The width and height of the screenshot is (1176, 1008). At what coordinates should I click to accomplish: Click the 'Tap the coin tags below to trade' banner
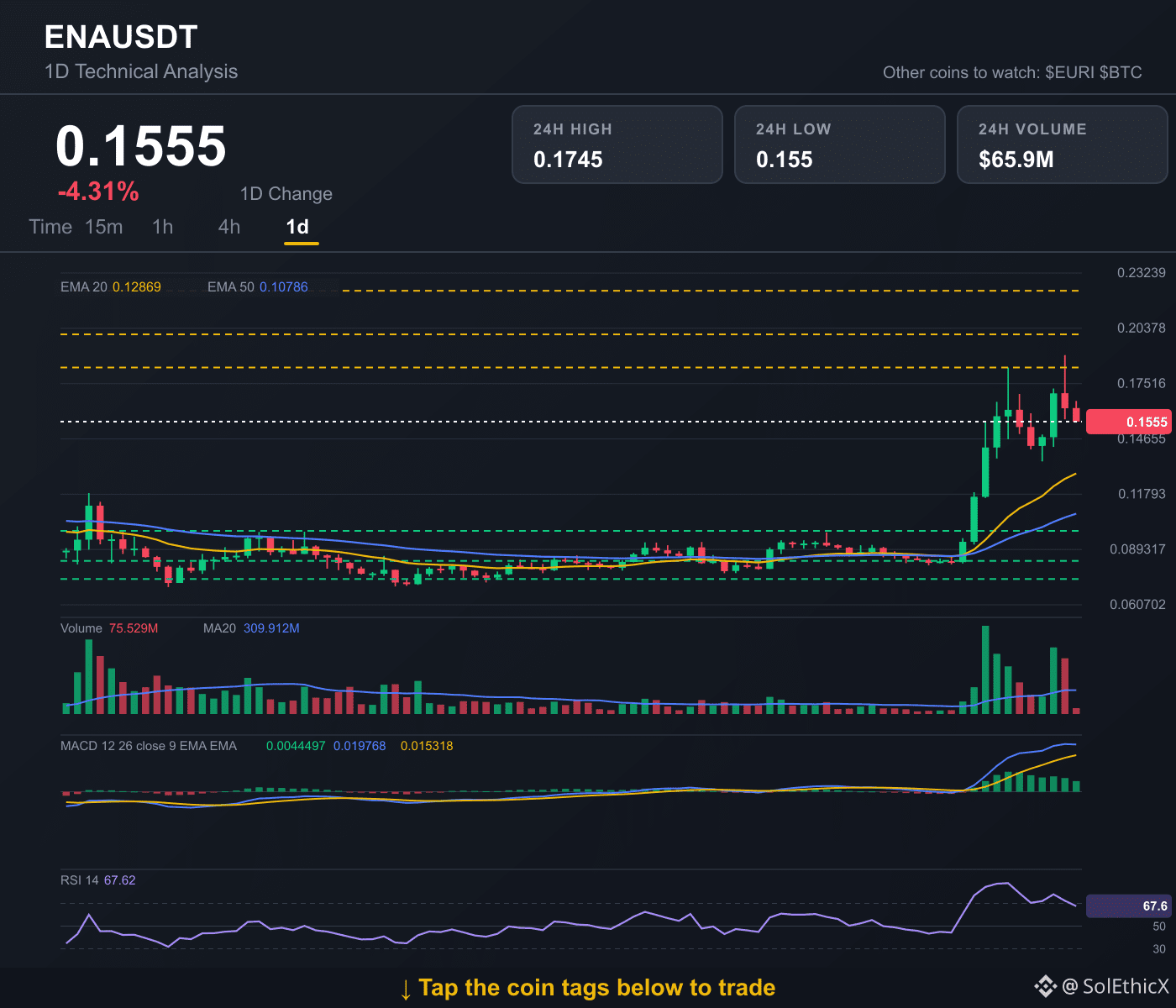[587, 988]
